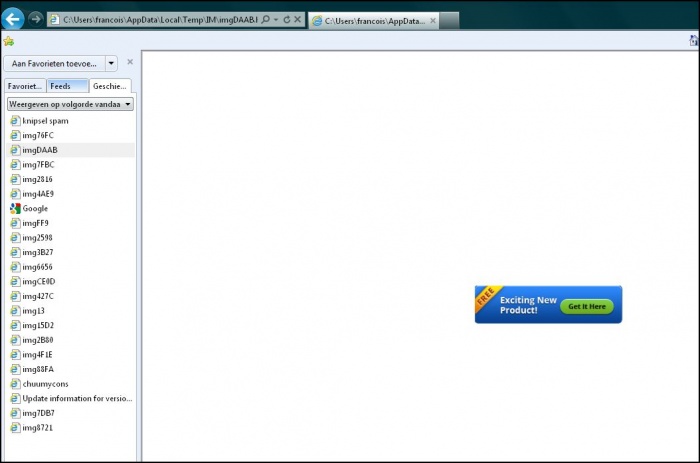Open the Weergeven op volgorde dropdown

pos(70,104)
